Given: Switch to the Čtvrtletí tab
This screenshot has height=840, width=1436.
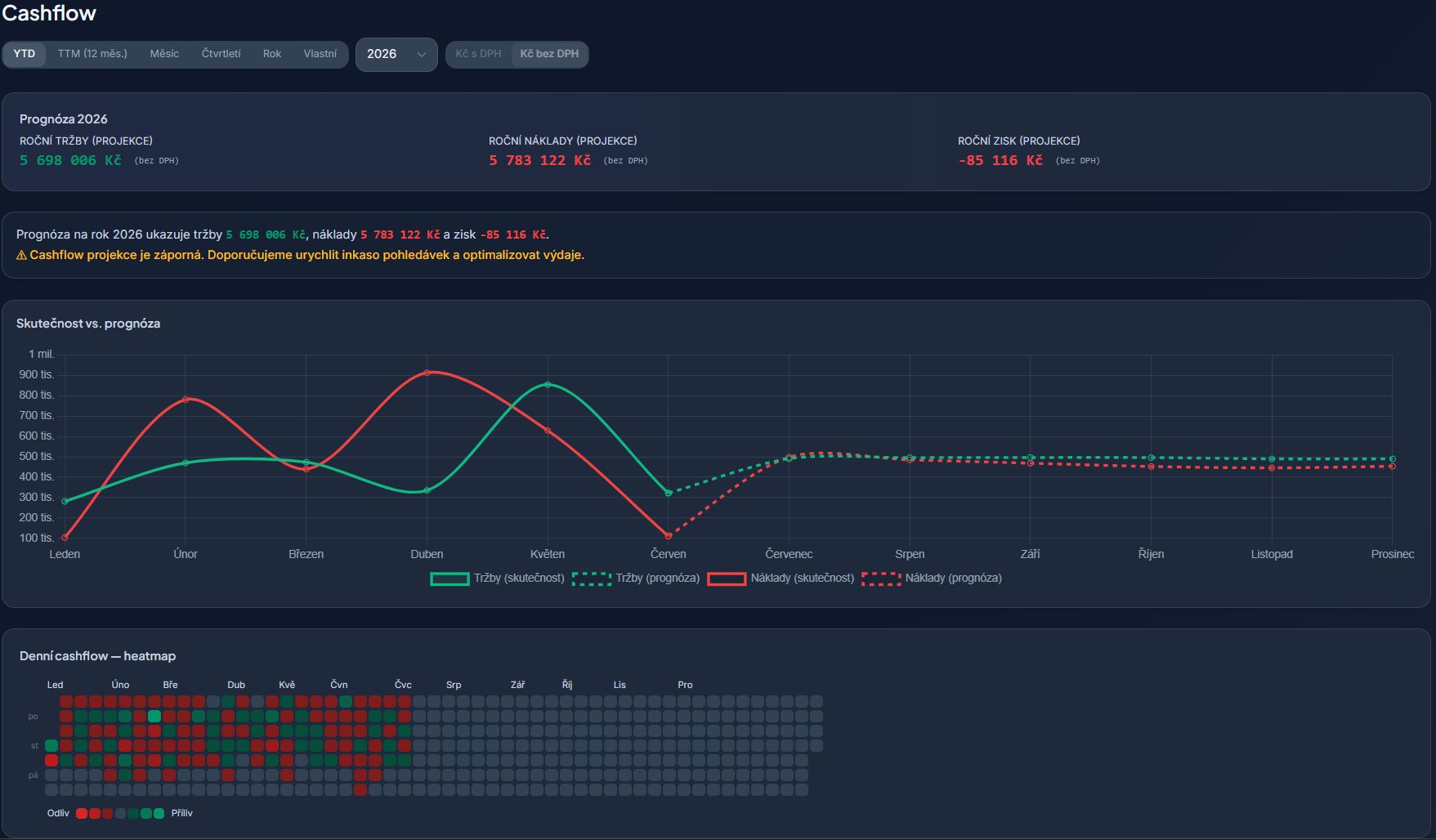Looking at the screenshot, I should pos(221,54).
